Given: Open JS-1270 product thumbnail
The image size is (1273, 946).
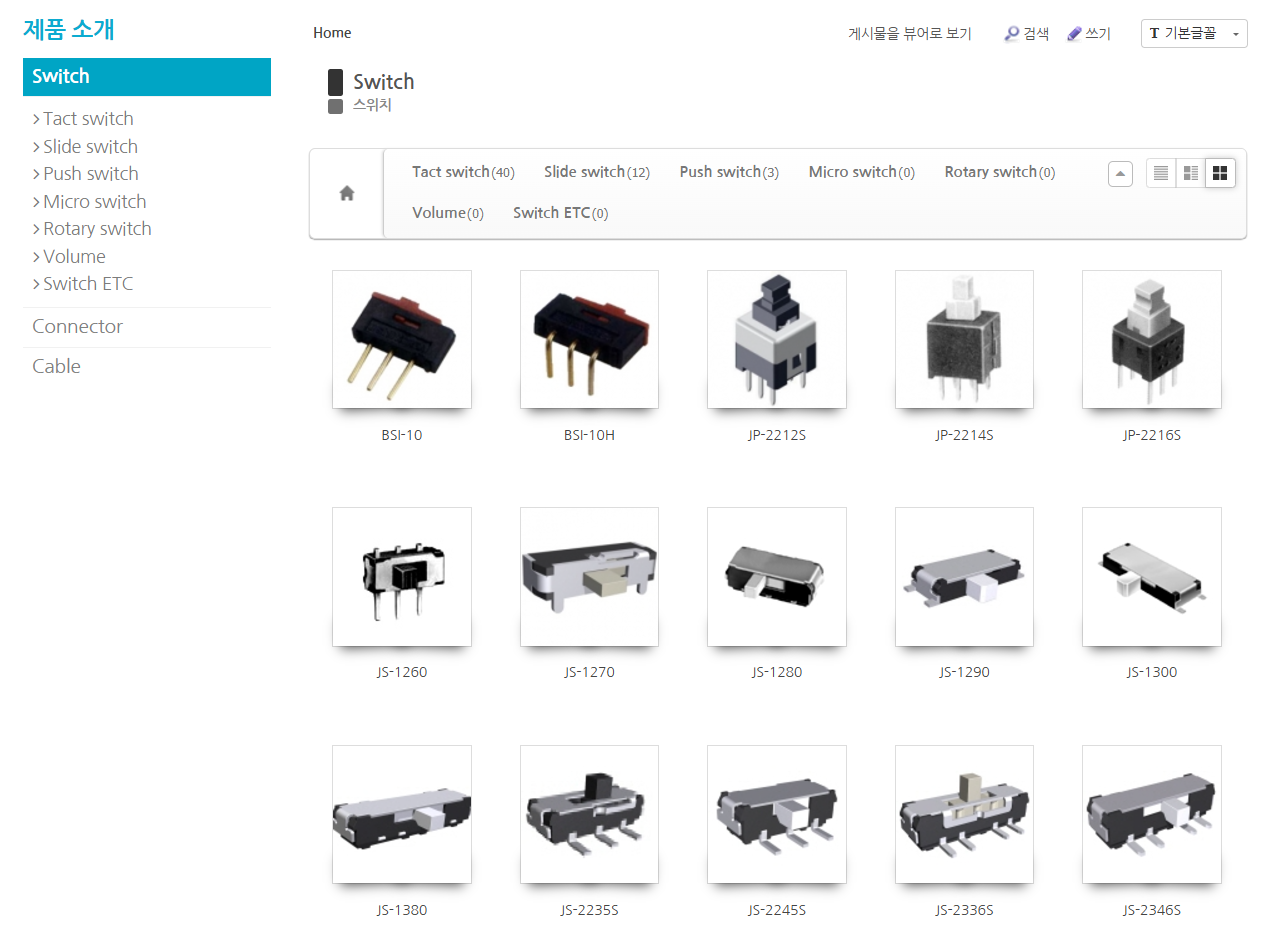Looking at the screenshot, I should point(589,577).
